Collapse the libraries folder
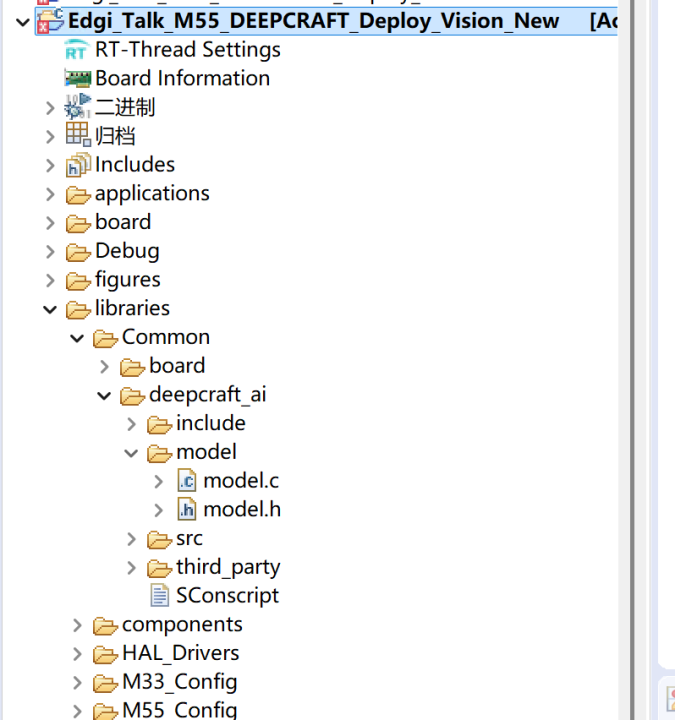675x720 pixels. (x=50, y=309)
